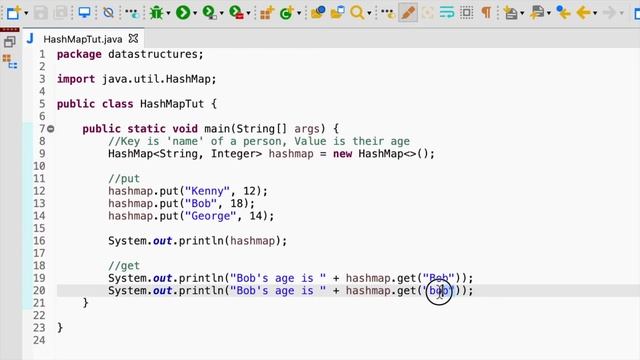Click the grayed Forward arrow
Image resolution: width=640 pixels, height=360 pixels.
(609, 13)
